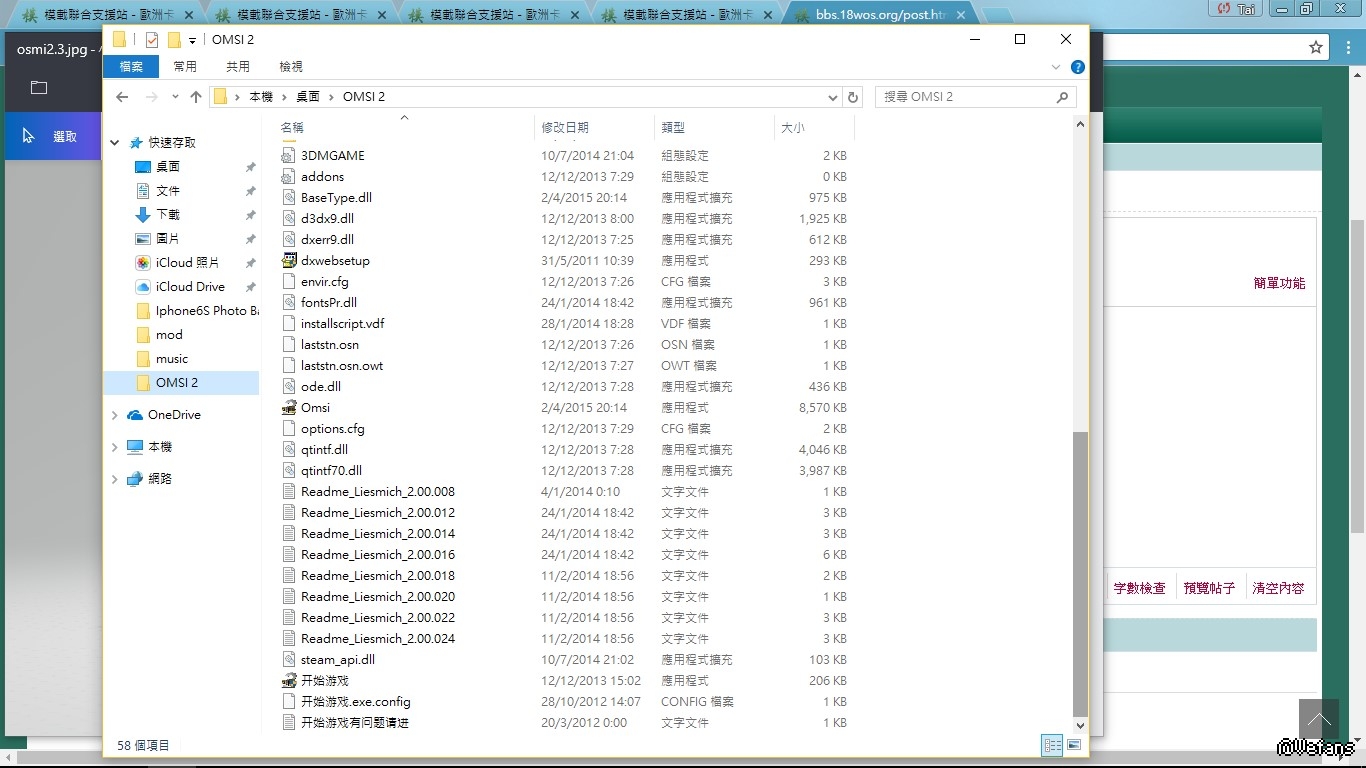The width and height of the screenshot is (1366, 768).
Task: Switch to large icons view button
Action: (1074, 745)
